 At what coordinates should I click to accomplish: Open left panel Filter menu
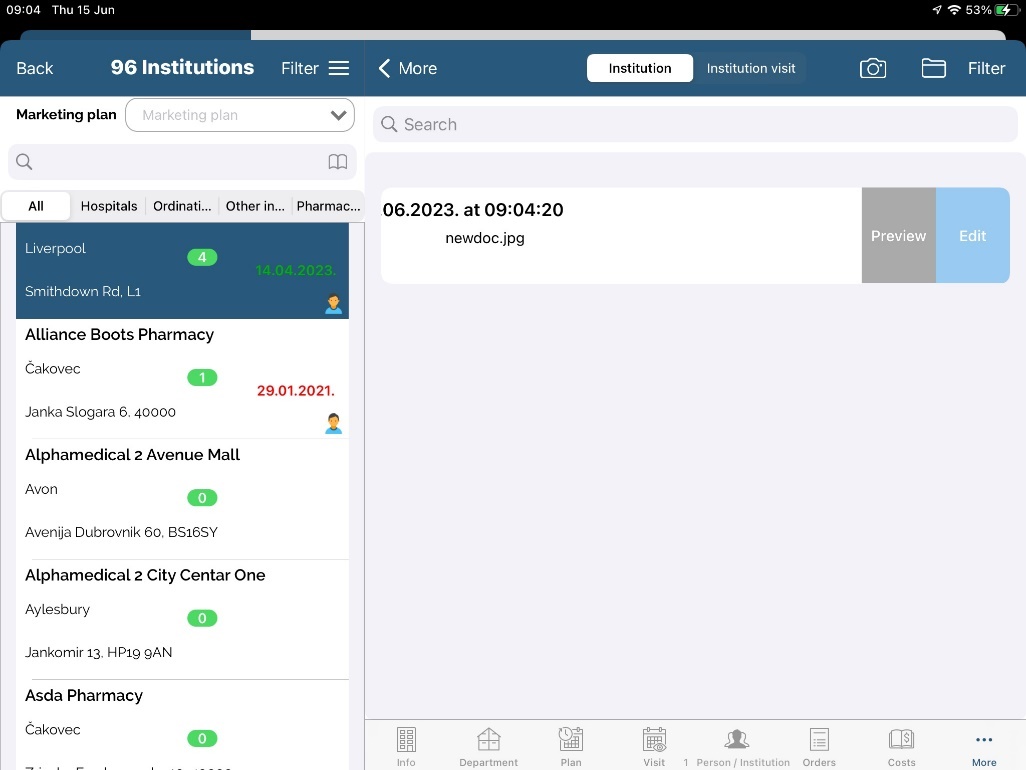(x=315, y=68)
